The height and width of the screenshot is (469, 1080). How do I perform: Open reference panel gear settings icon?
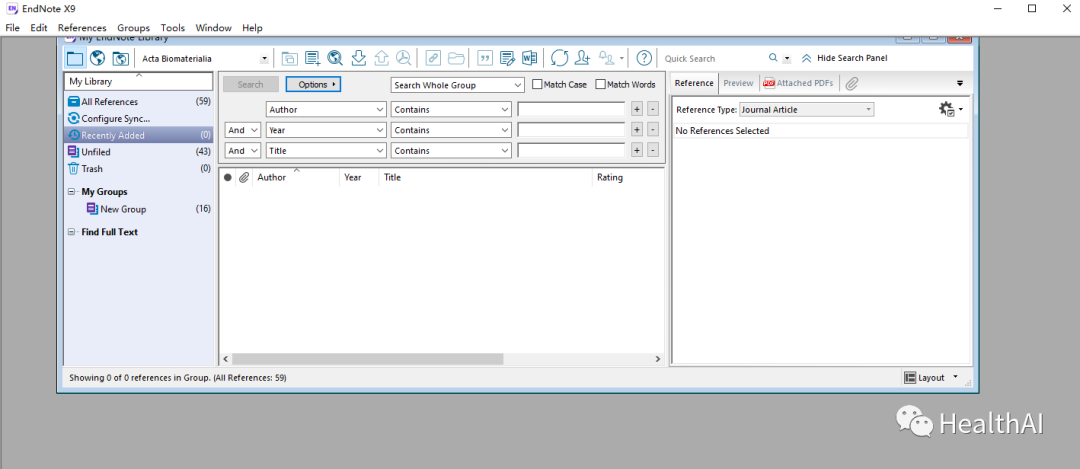[x=948, y=109]
